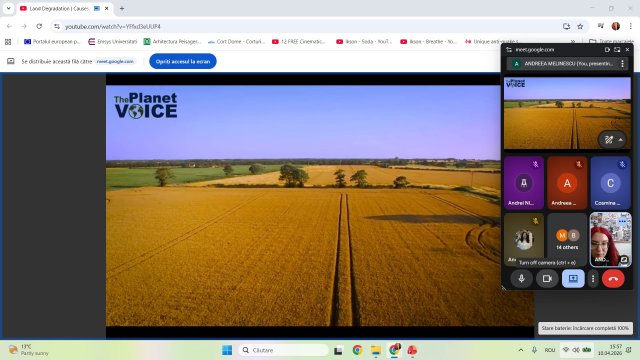Open annotation pen tool on presentation preview

click(x=609, y=140)
